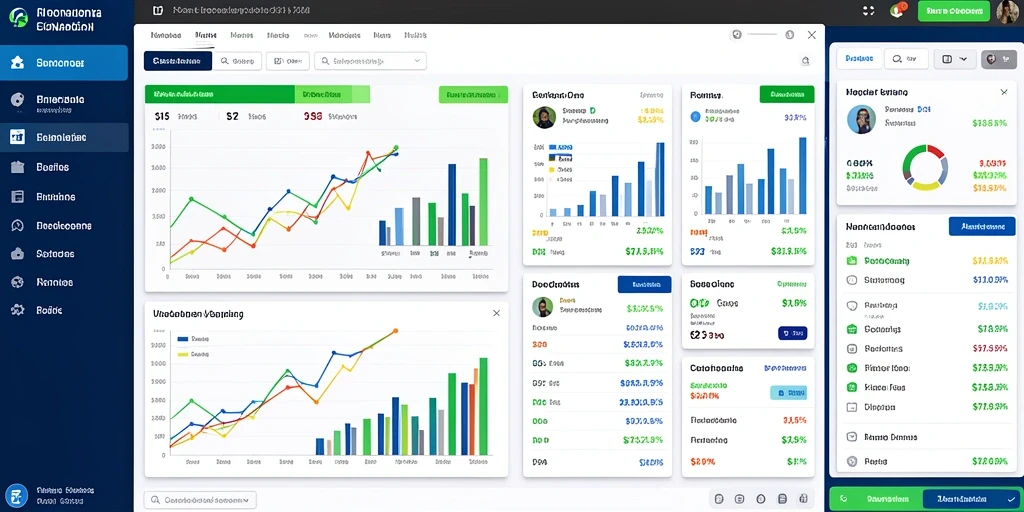
Task: Expand the layout dropdown in the right panel
Action: (x=954, y=58)
